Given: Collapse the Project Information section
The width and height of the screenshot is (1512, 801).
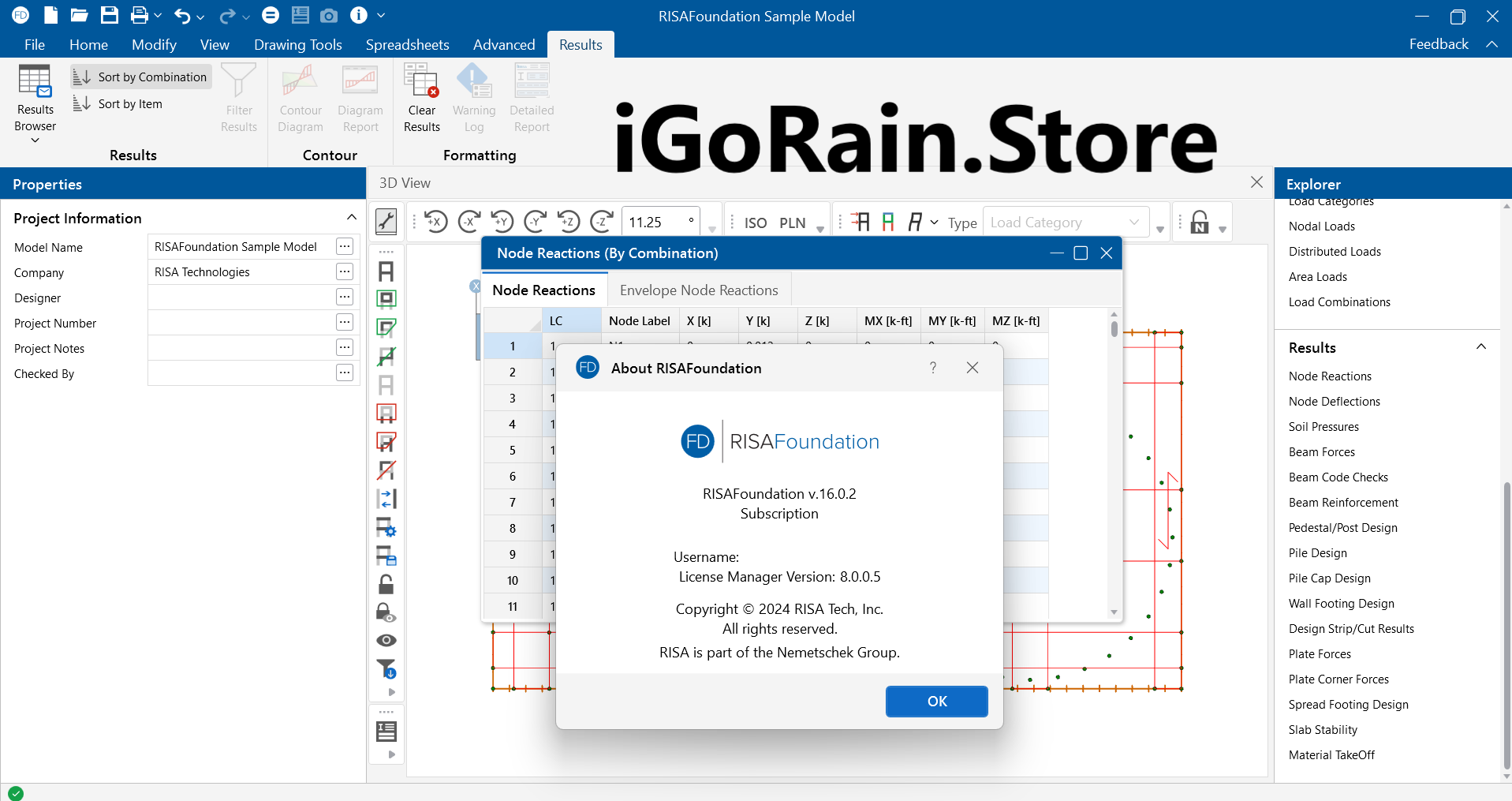Looking at the screenshot, I should [351, 217].
